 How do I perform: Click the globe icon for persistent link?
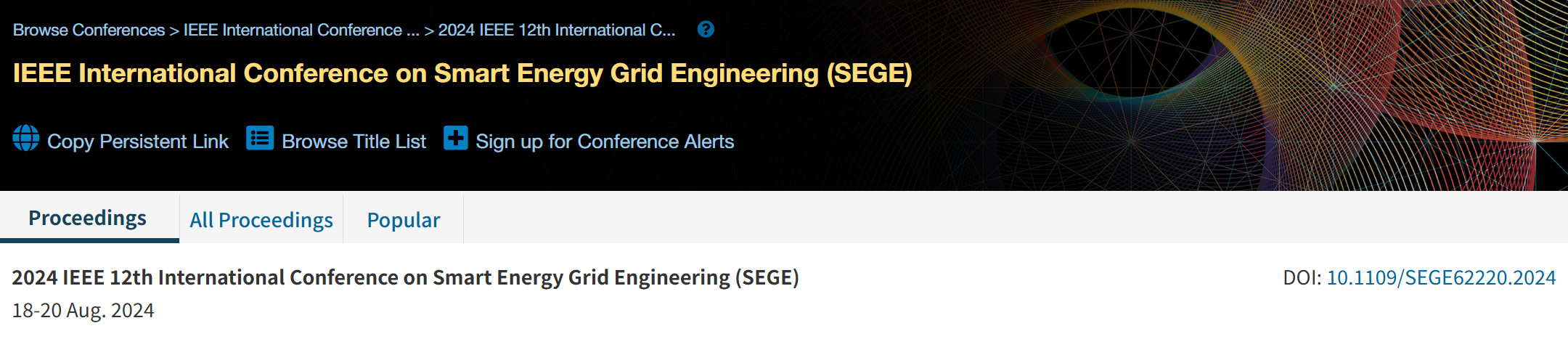click(26, 138)
